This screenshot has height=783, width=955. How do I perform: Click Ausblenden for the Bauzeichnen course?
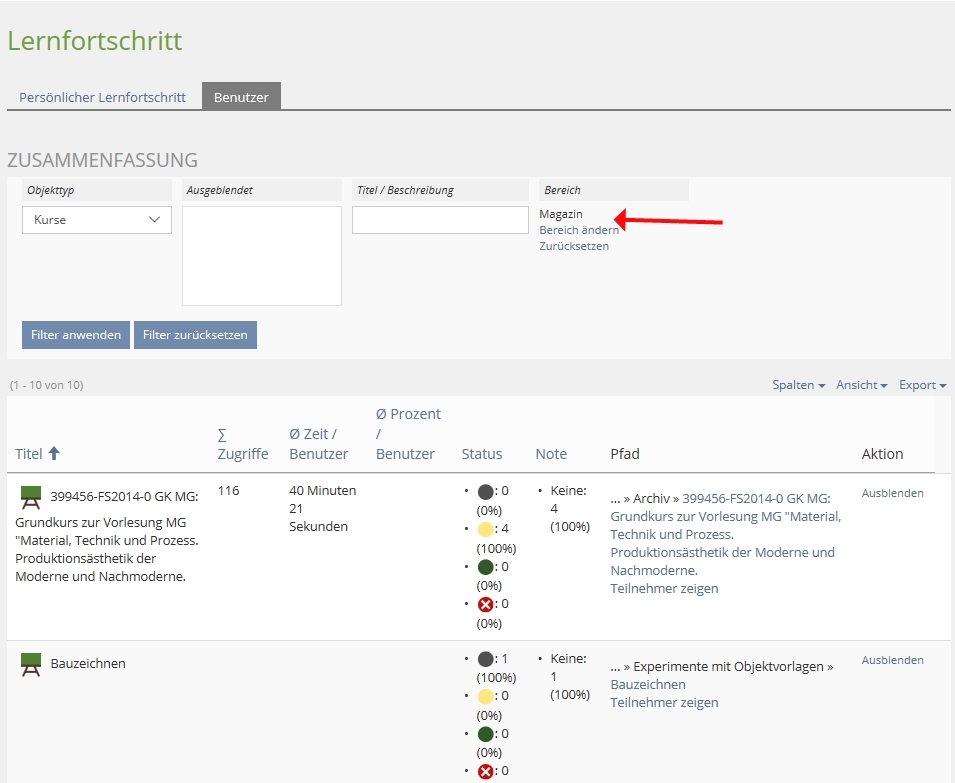click(892, 660)
